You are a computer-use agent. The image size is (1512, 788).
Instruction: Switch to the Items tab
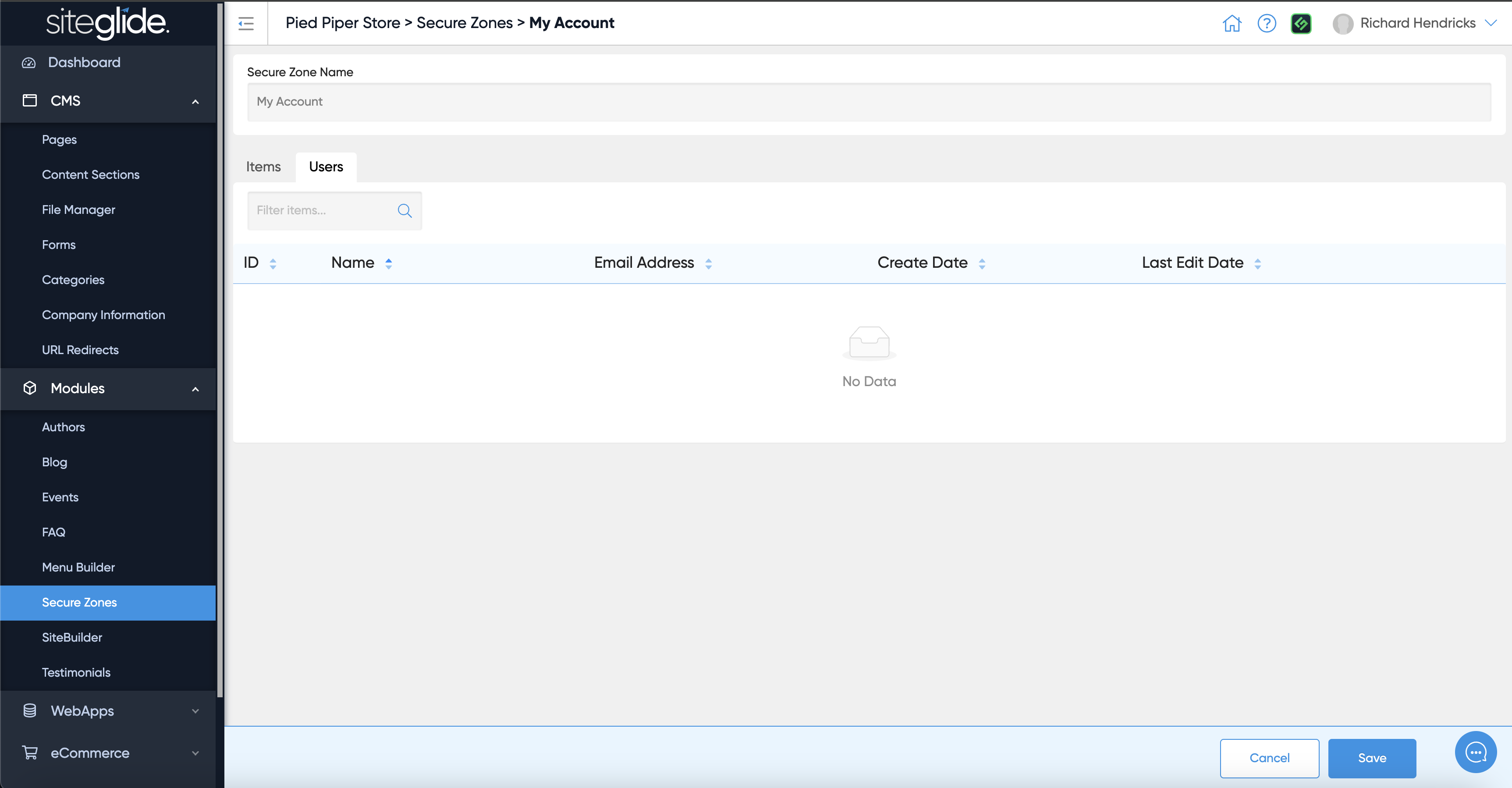click(263, 167)
